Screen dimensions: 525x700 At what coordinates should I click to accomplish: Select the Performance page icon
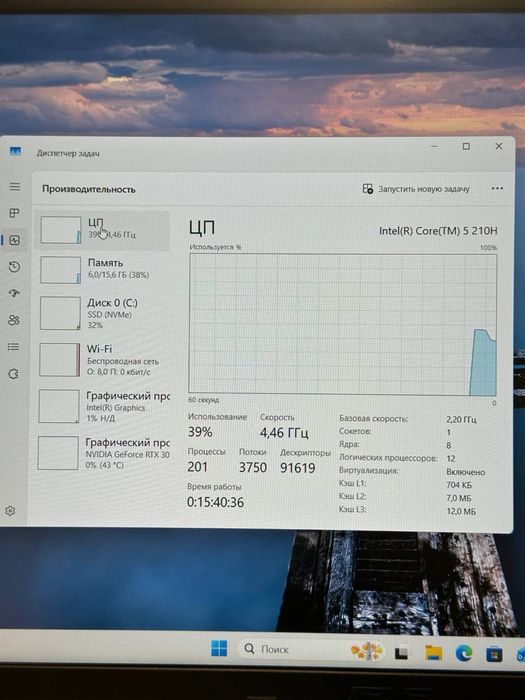tap(14, 240)
